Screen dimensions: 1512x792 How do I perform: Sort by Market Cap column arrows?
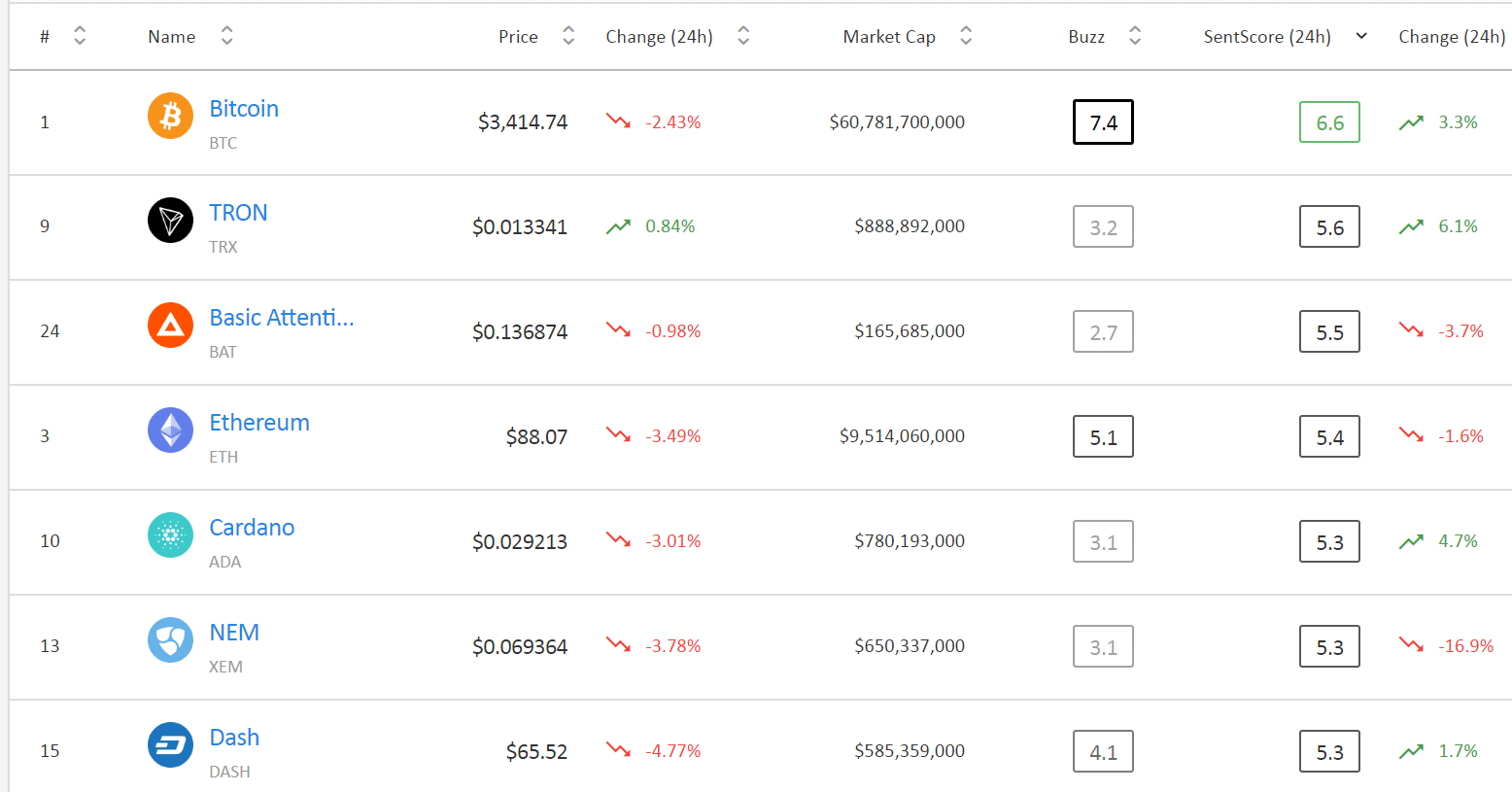(966, 36)
